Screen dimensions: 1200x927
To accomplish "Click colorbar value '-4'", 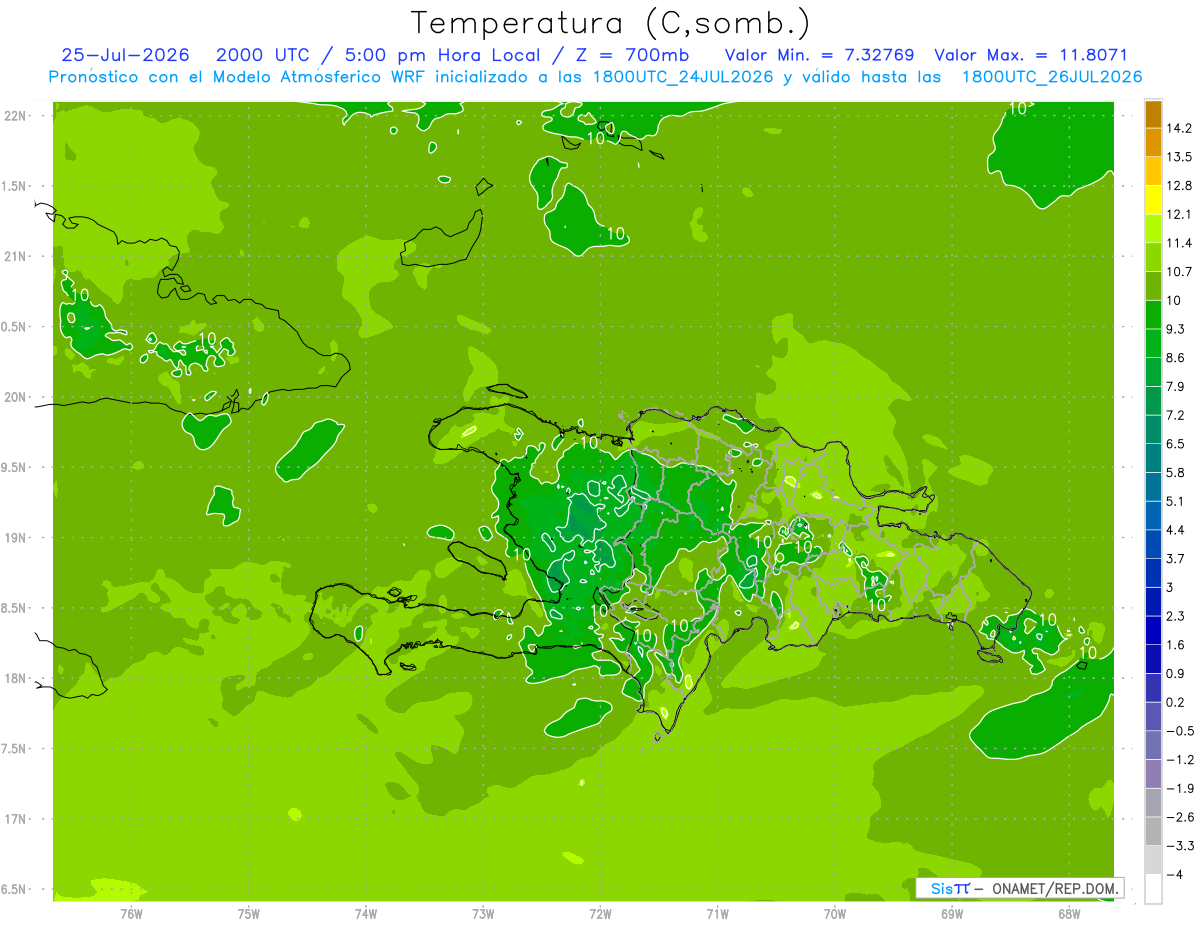I will point(1174,875).
